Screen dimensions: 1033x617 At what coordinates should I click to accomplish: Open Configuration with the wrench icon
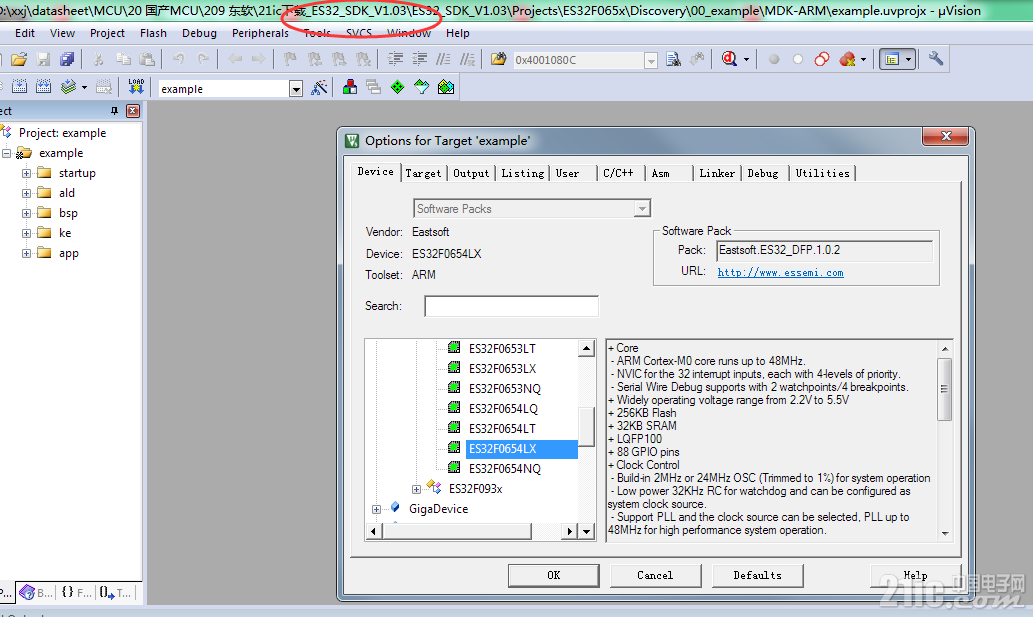pyautogui.click(x=935, y=60)
